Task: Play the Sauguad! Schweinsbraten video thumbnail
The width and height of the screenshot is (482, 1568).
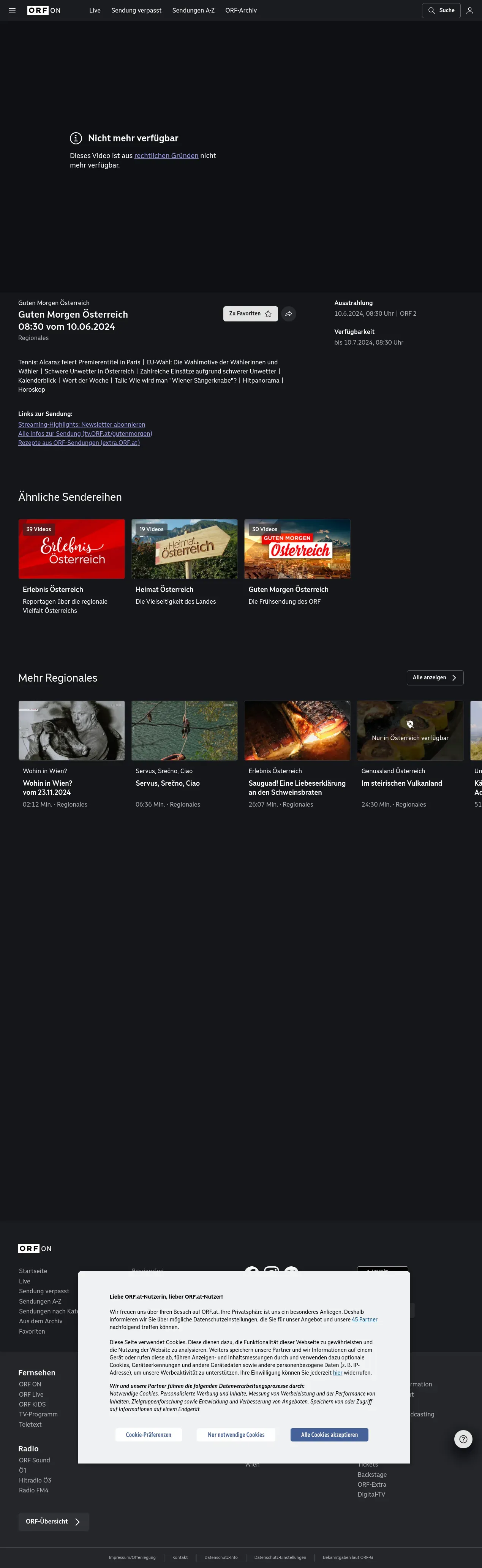Action: click(297, 731)
